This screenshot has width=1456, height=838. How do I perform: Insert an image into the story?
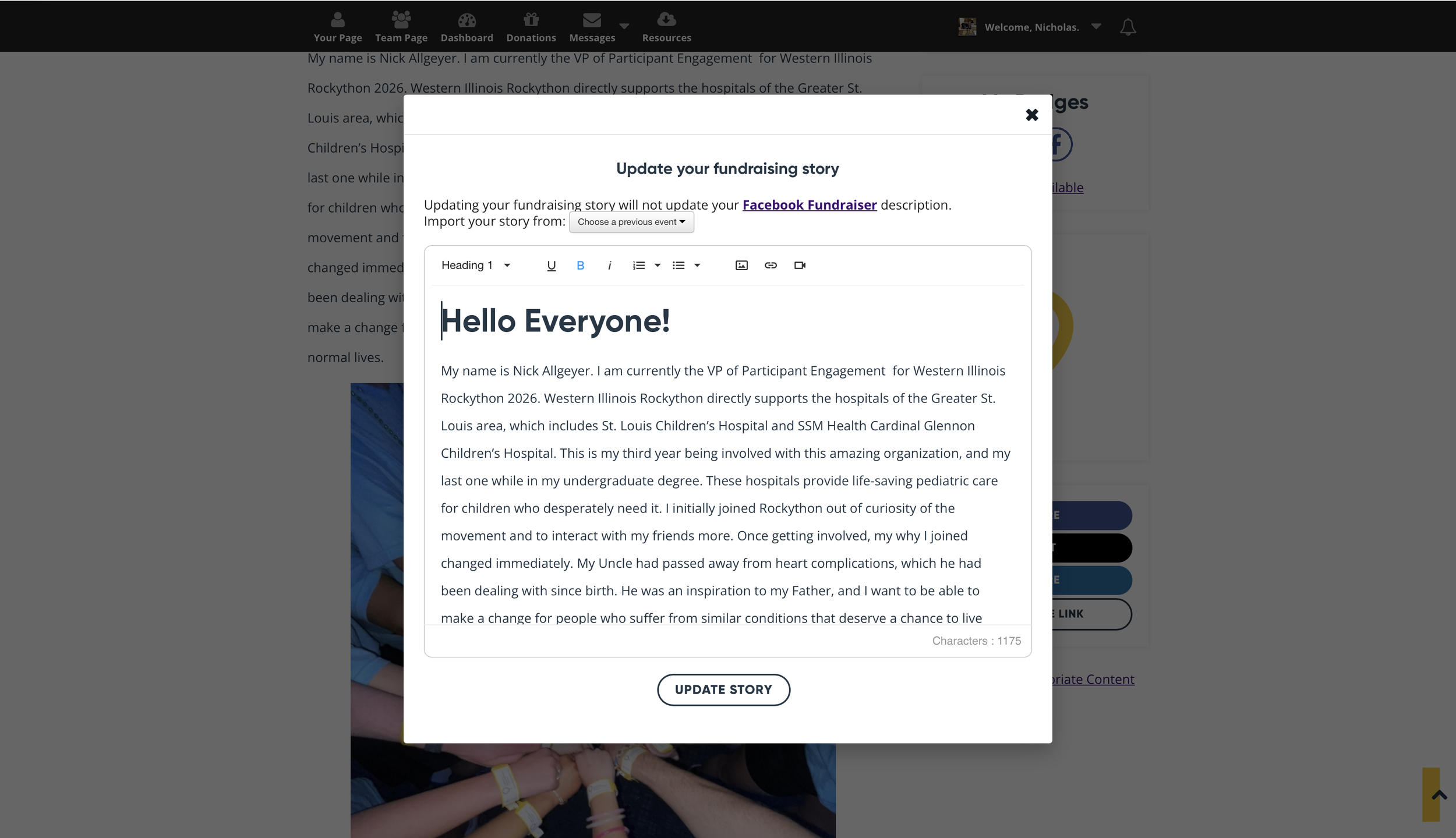click(x=741, y=266)
